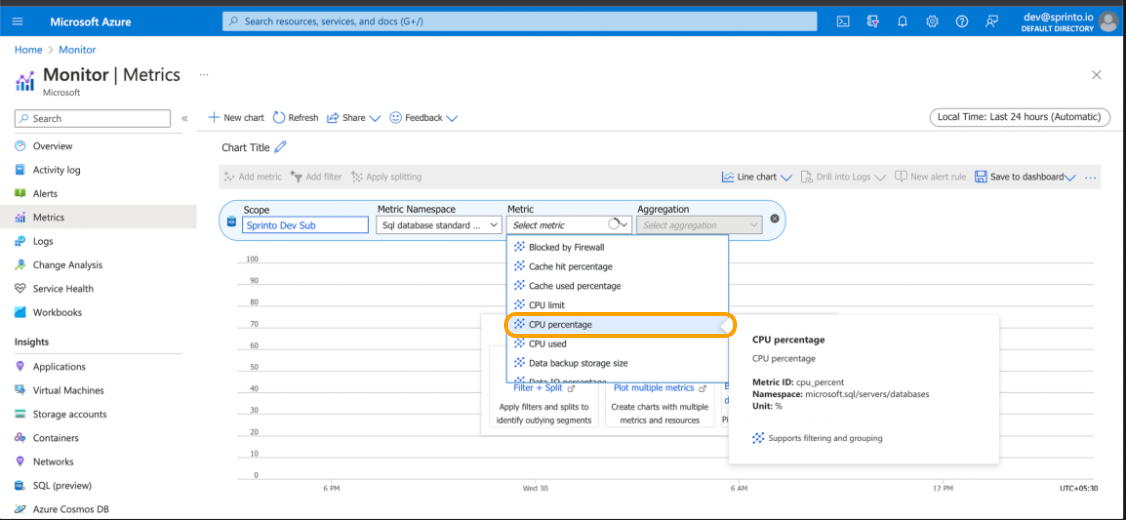Open the portal settings gear
Viewport: 1126px width, 520px height.
932,22
